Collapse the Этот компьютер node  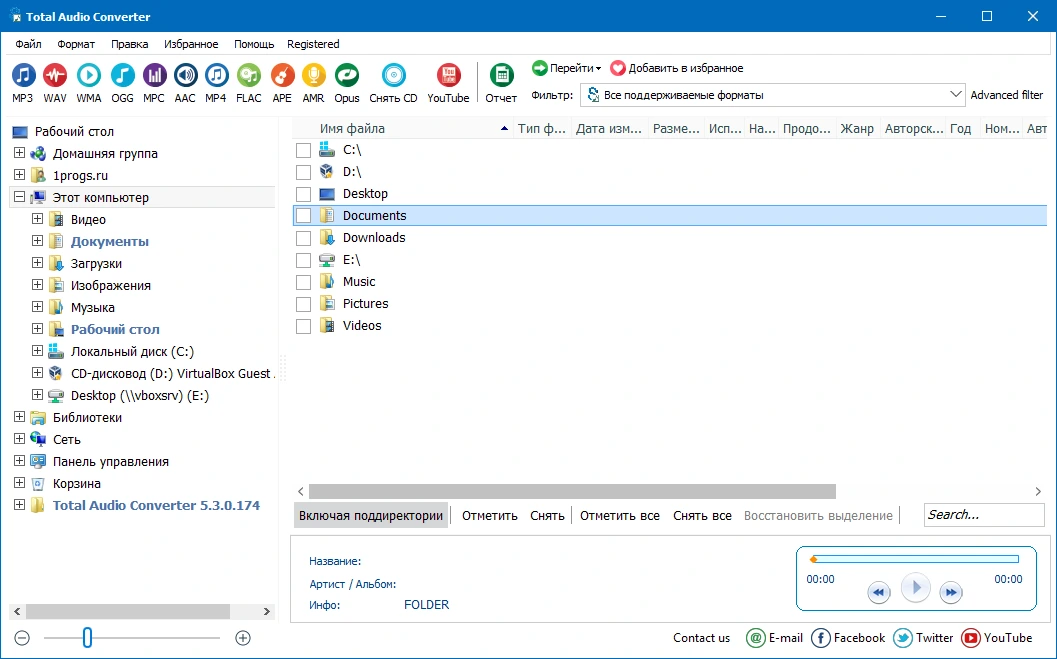point(20,197)
